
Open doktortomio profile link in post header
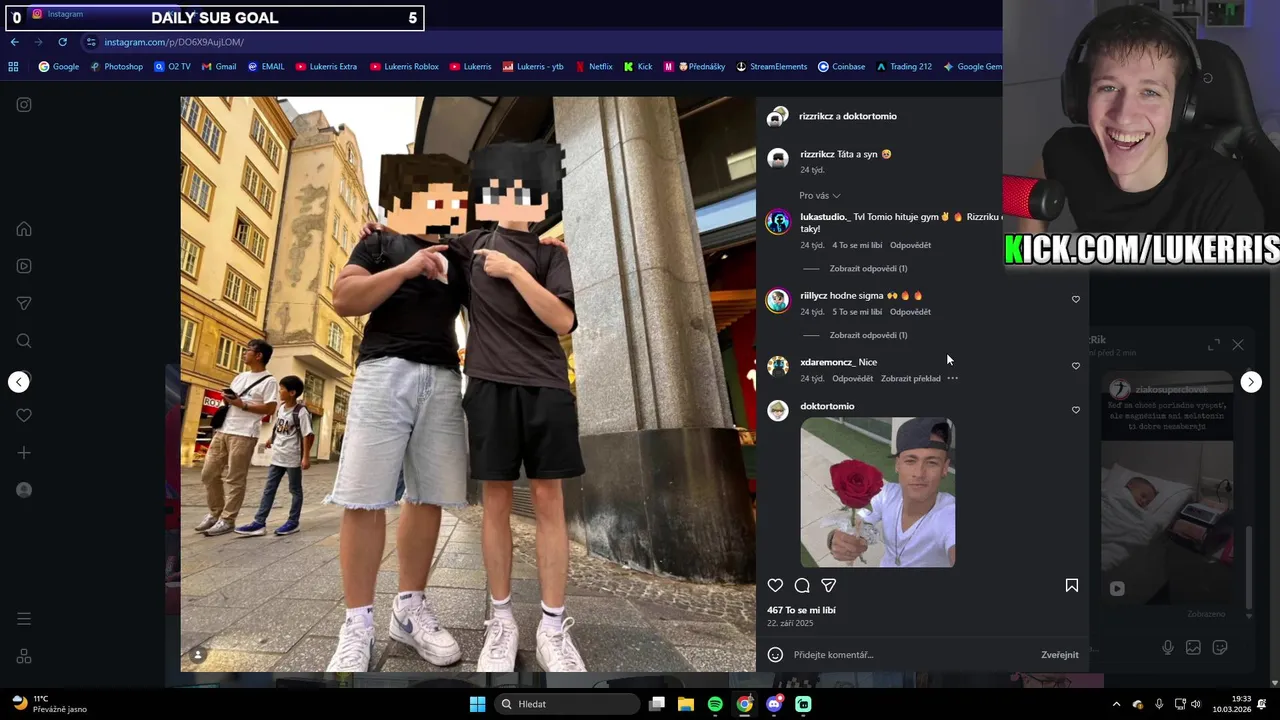click(869, 116)
